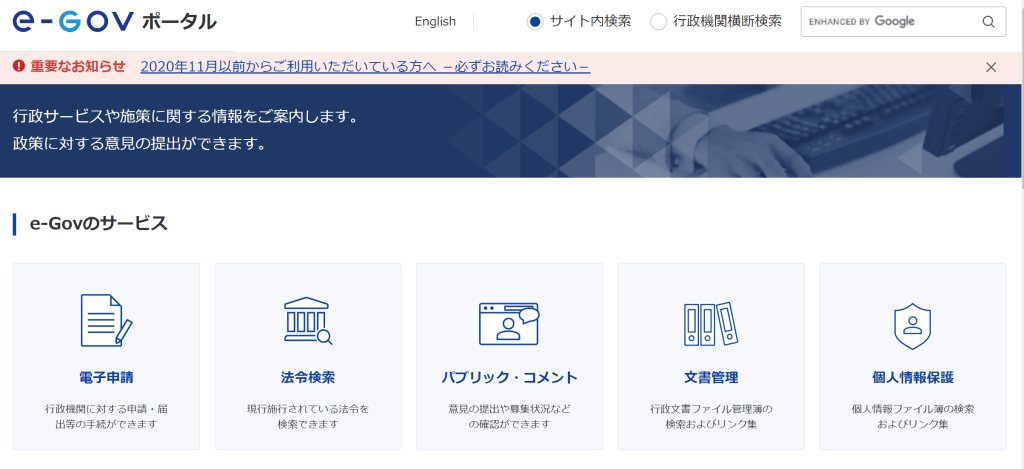Click the 法令検索 building icon
Screen dimensions: 1024x469
point(308,320)
